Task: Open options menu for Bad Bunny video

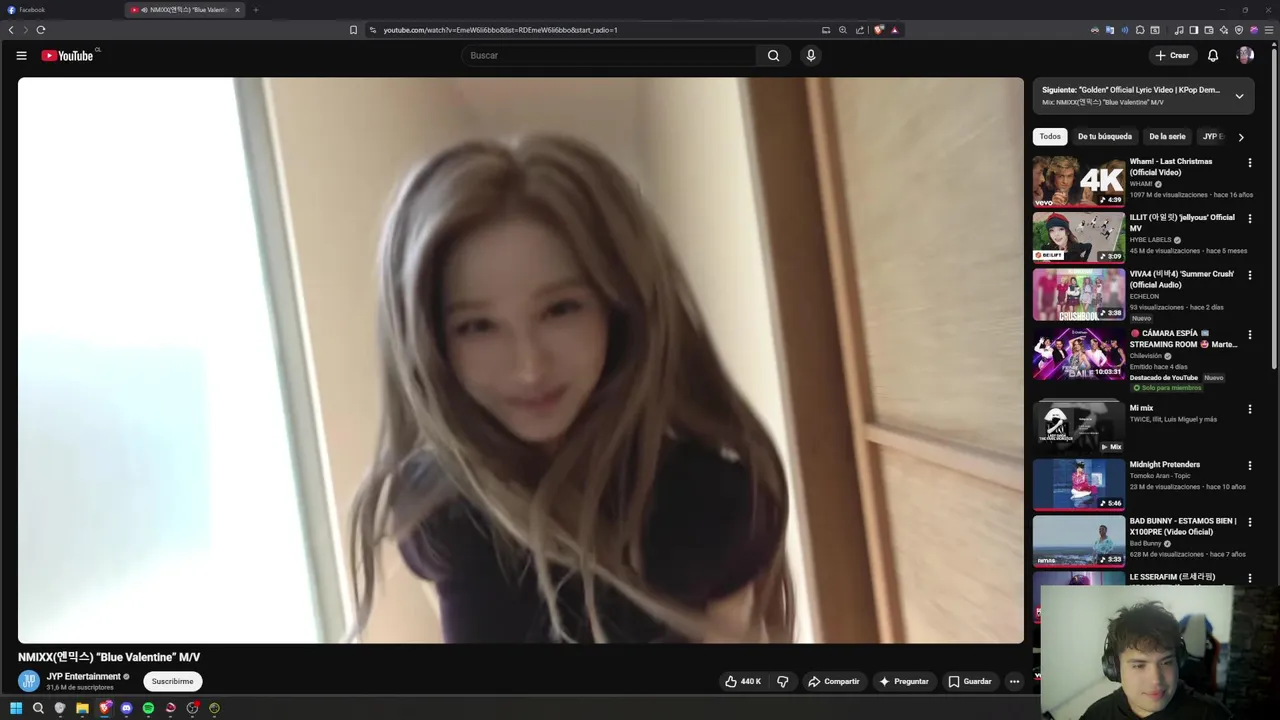Action: 1249,522
